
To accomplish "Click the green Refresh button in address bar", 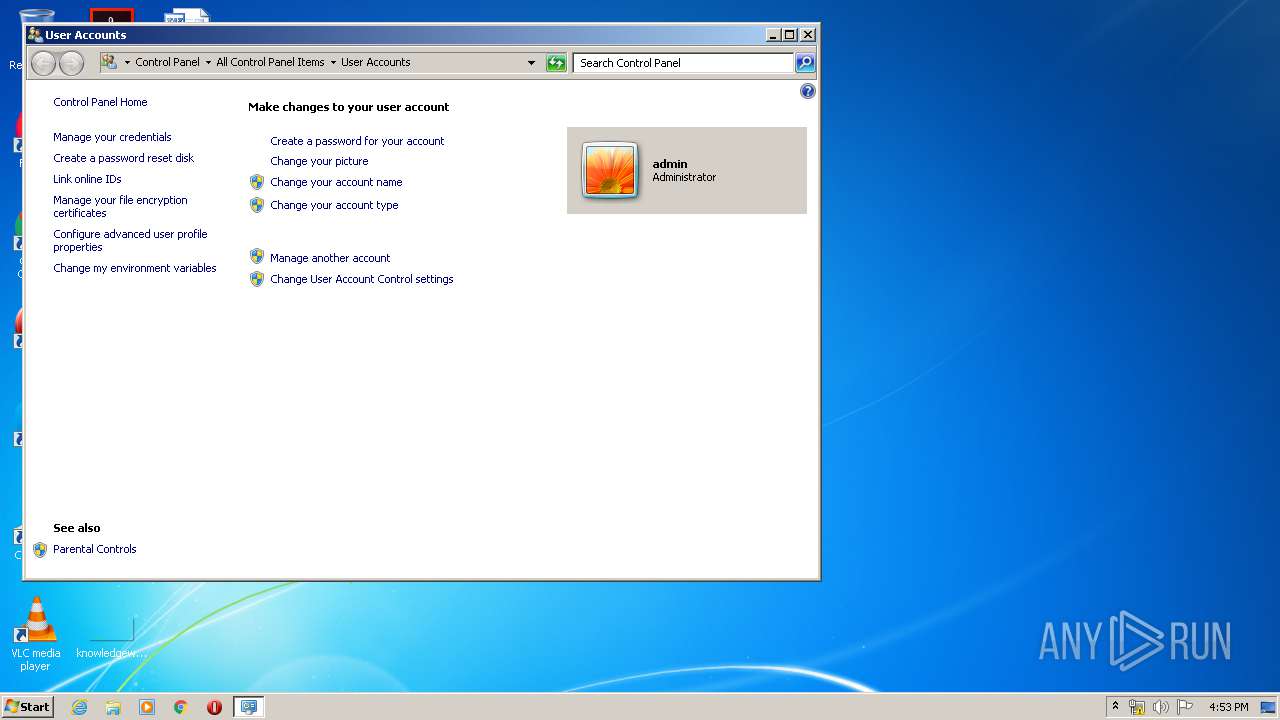I will click(x=556, y=63).
